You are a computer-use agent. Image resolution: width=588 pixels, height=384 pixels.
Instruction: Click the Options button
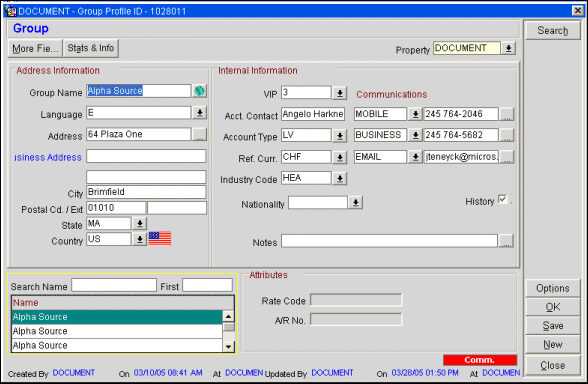tap(553, 288)
